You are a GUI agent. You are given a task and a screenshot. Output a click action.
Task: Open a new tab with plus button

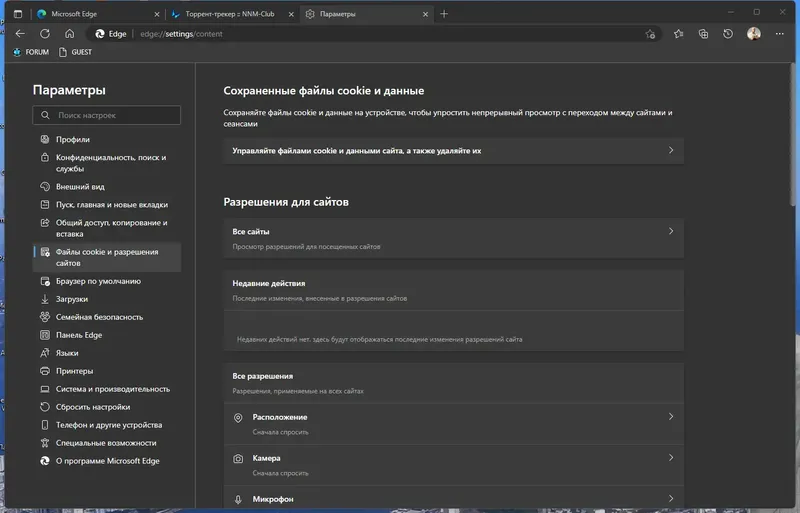[x=444, y=14]
